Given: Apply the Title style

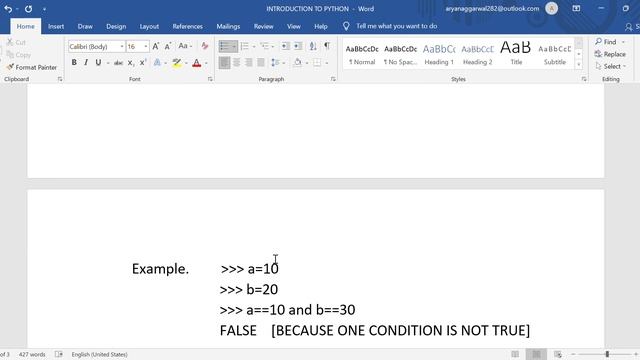Looking at the screenshot, I should [516, 54].
